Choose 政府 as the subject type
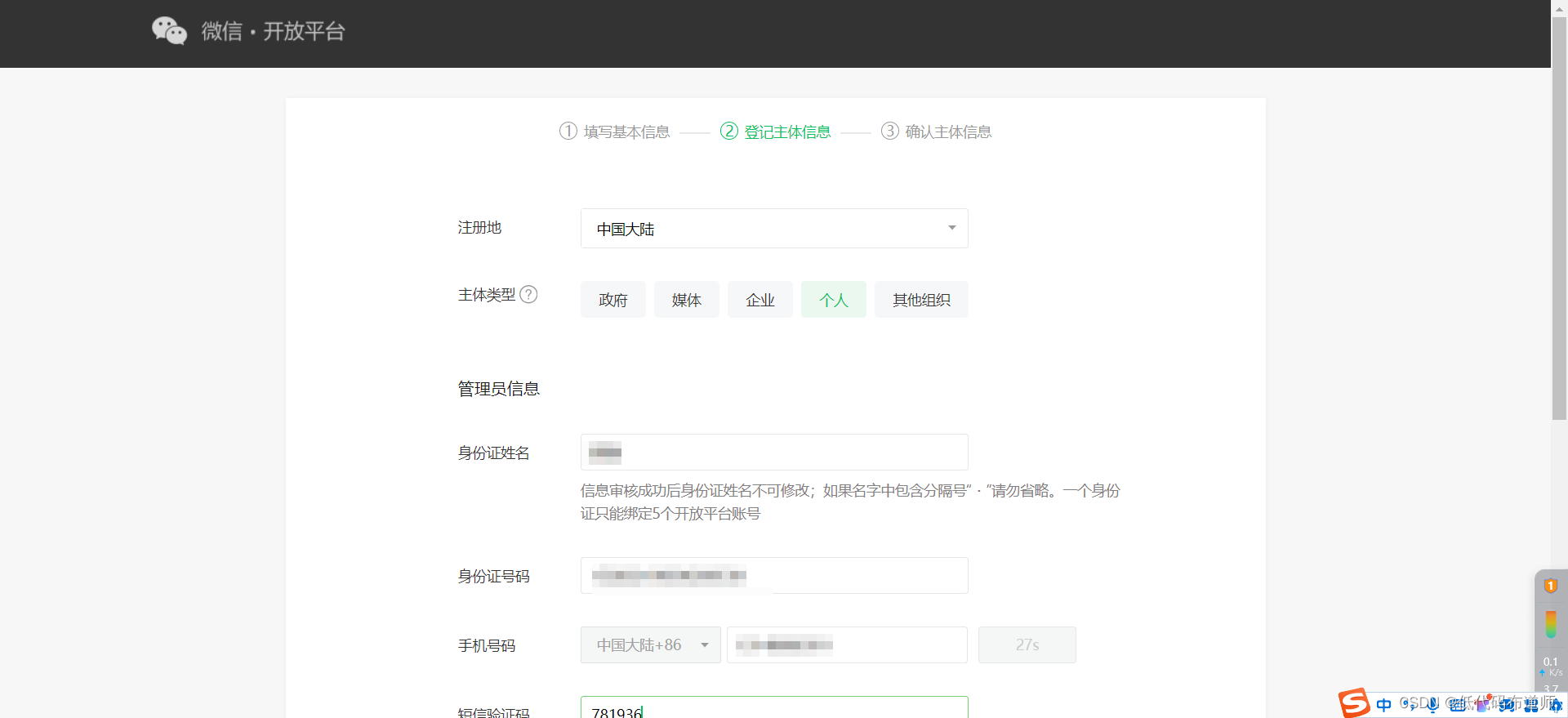 (613, 300)
